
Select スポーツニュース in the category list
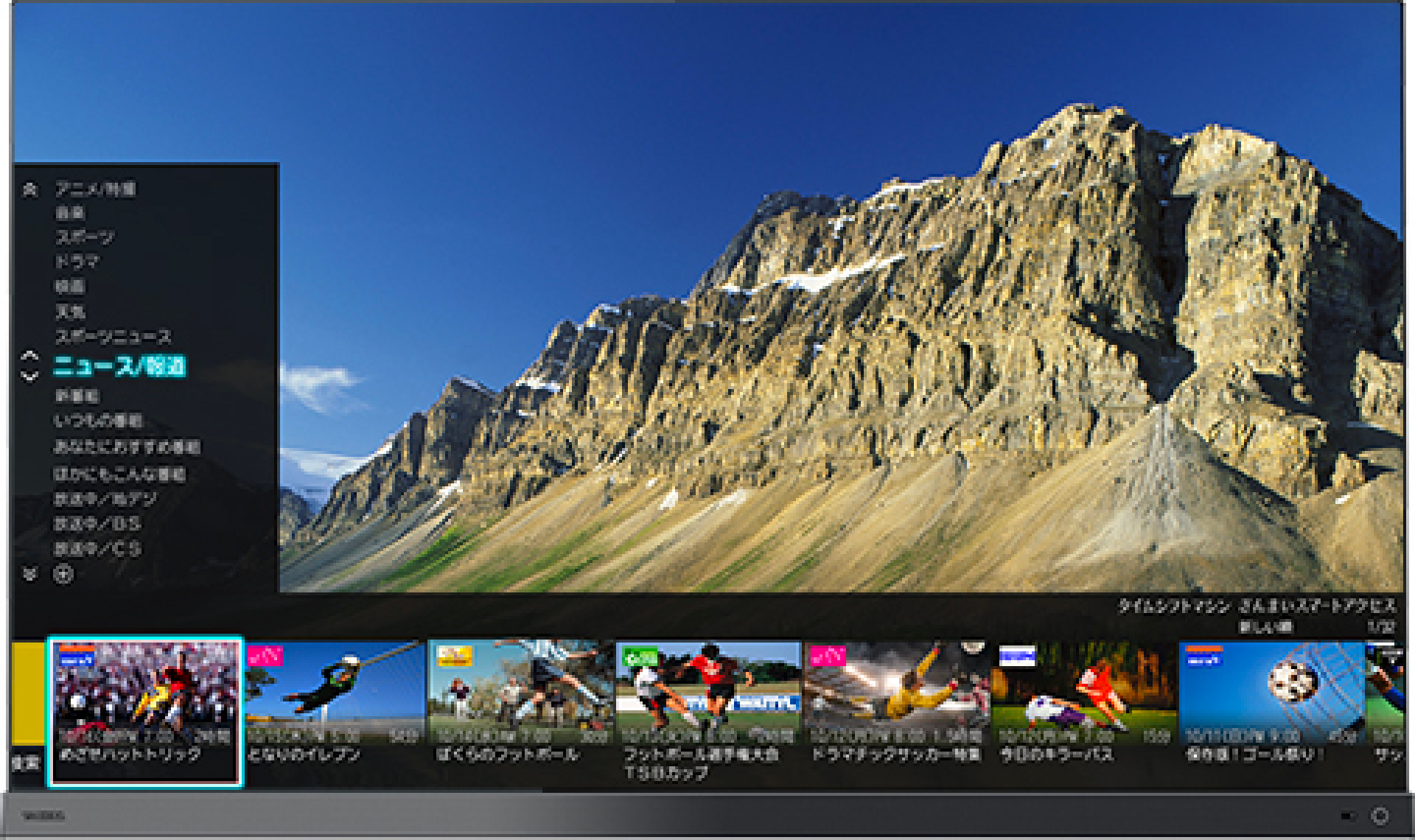pyautogui.click(x=113, y=337)
